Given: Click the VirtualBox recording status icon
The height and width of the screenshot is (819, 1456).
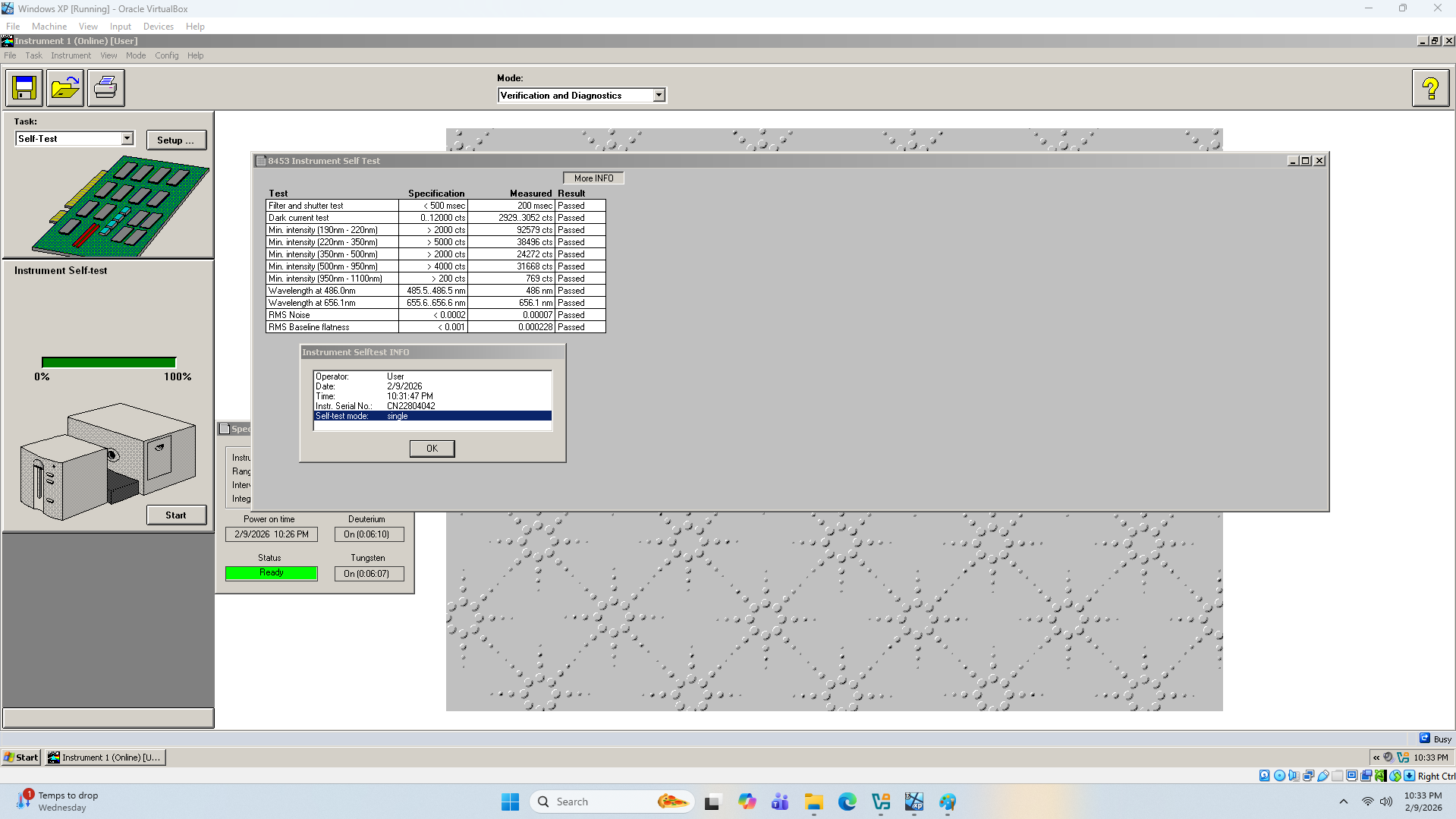Looking at the screenshot, I should [x=1366, y=776].
